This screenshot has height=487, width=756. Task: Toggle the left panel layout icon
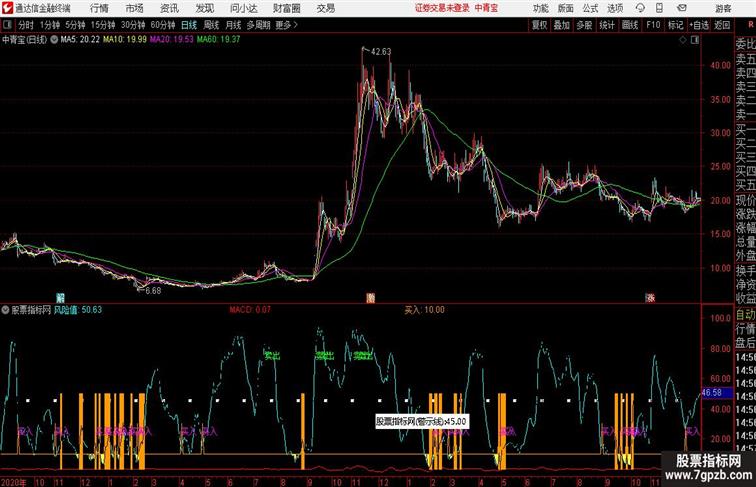click(7, 25)
